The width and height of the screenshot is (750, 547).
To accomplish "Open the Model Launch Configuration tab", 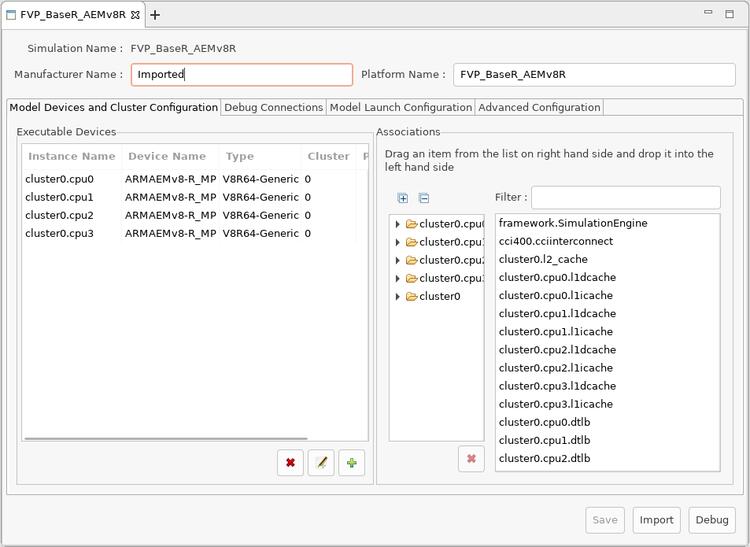I will click(x=400, y=107).
